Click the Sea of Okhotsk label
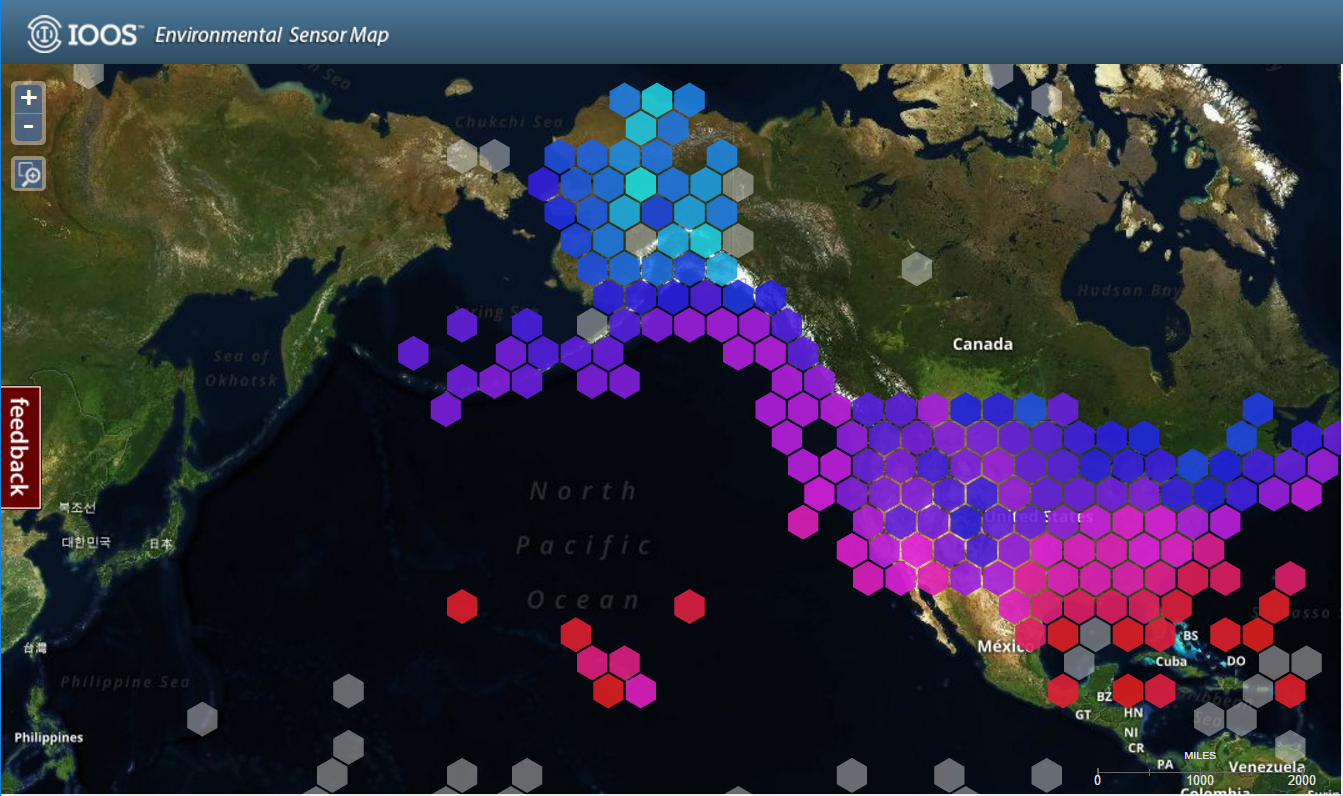 click(240, 368)
